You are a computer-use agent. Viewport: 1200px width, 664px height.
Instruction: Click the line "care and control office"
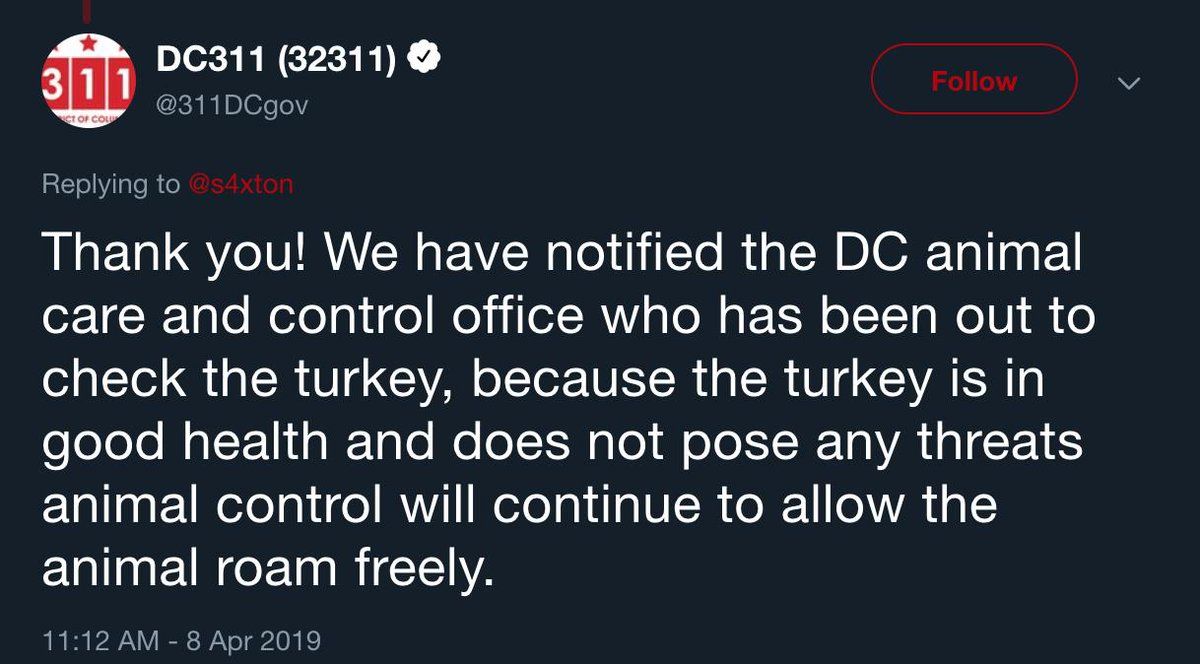point(569,316)
